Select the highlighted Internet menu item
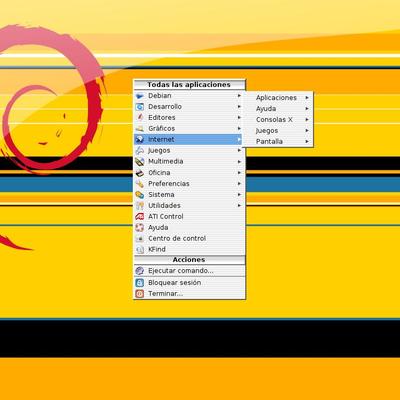 (x=189, y=139)
